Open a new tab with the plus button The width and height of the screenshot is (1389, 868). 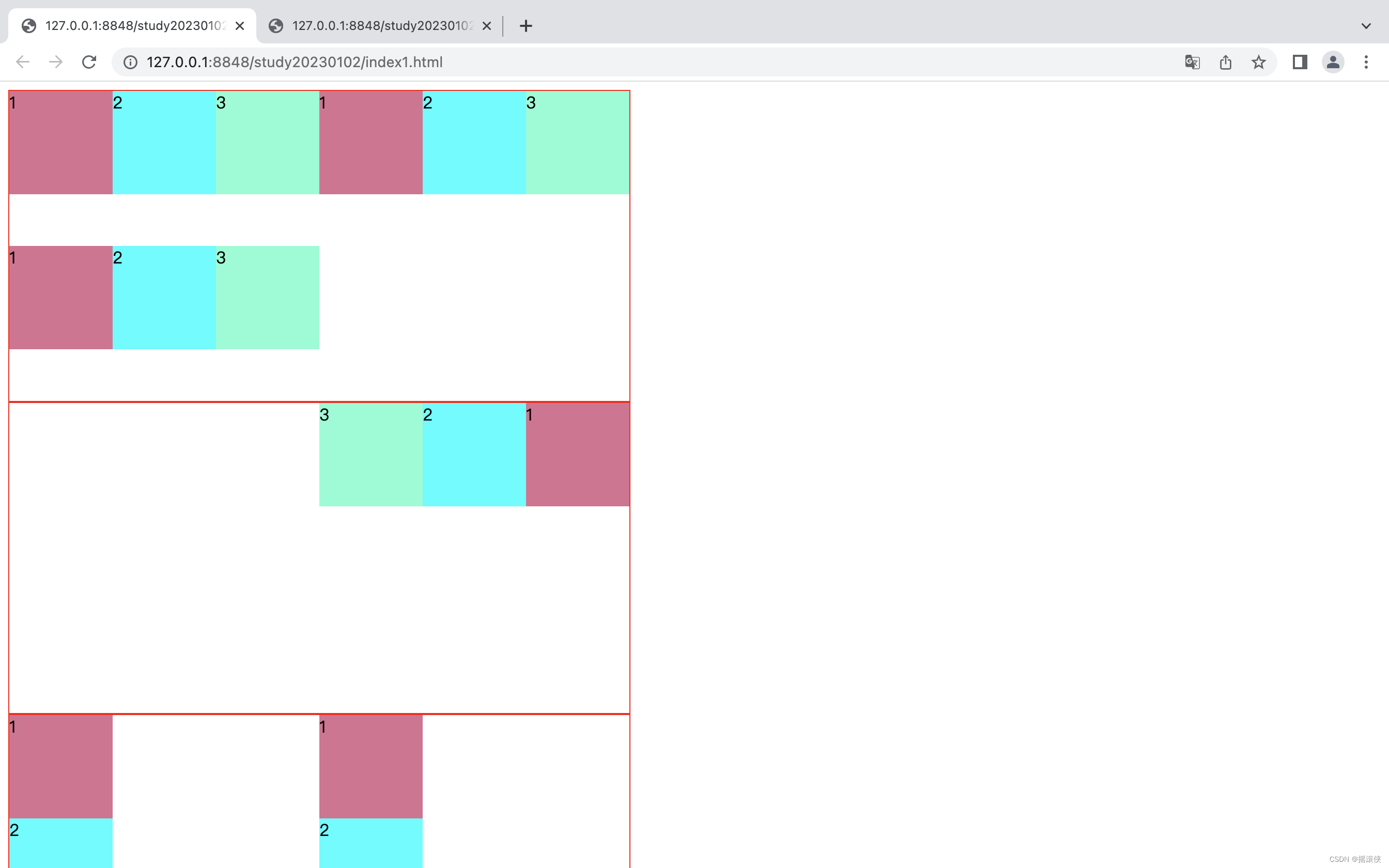526,26
